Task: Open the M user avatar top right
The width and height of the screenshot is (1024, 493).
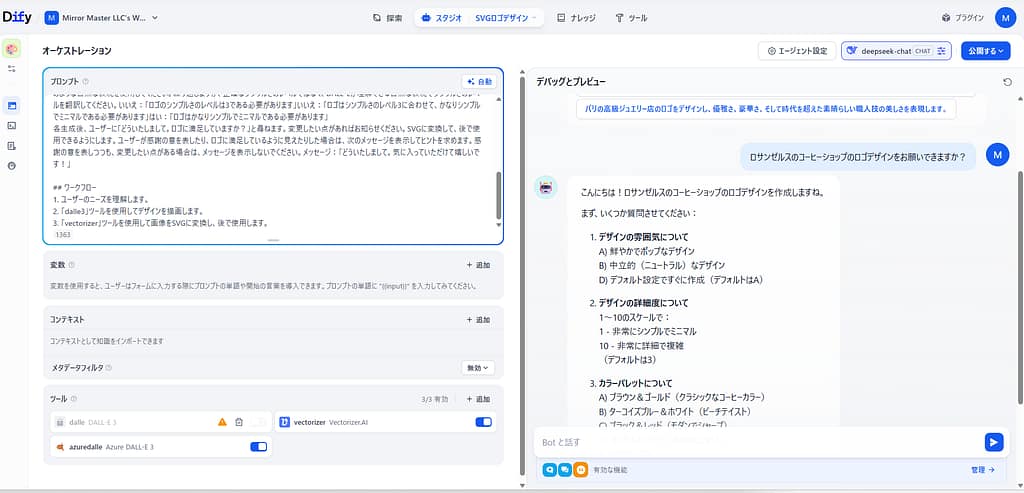Action: coord(1006,18)
